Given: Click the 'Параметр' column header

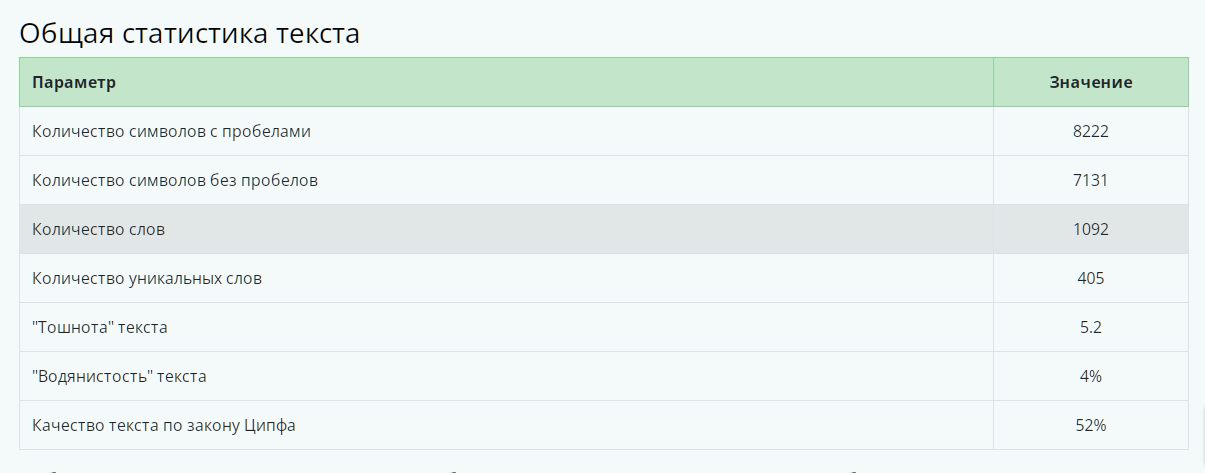Looking at the screenshot, I should (x=74, y=82).
